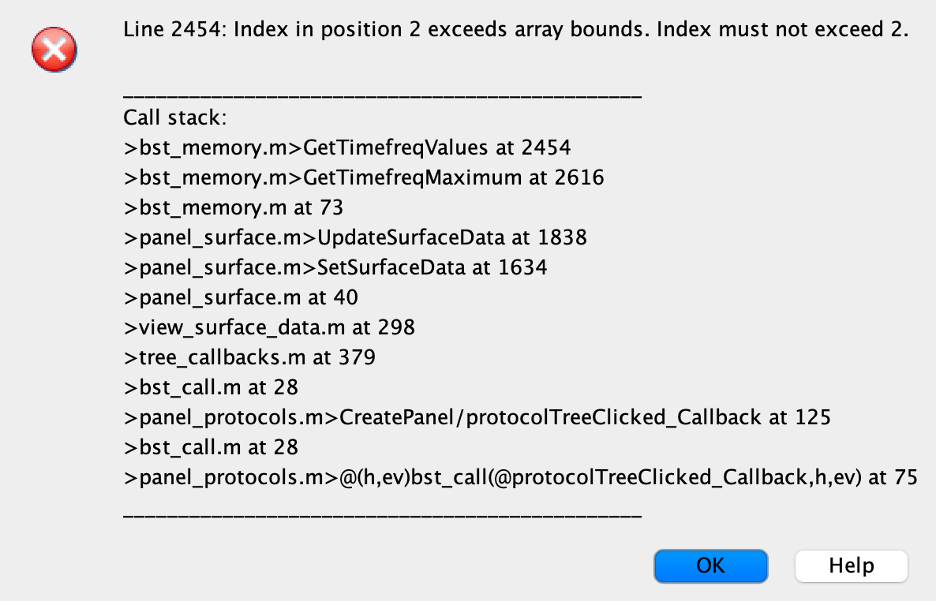Open Help for this error dialog
936x602 pixels.
pyautogui.click(x=851, y=566)
